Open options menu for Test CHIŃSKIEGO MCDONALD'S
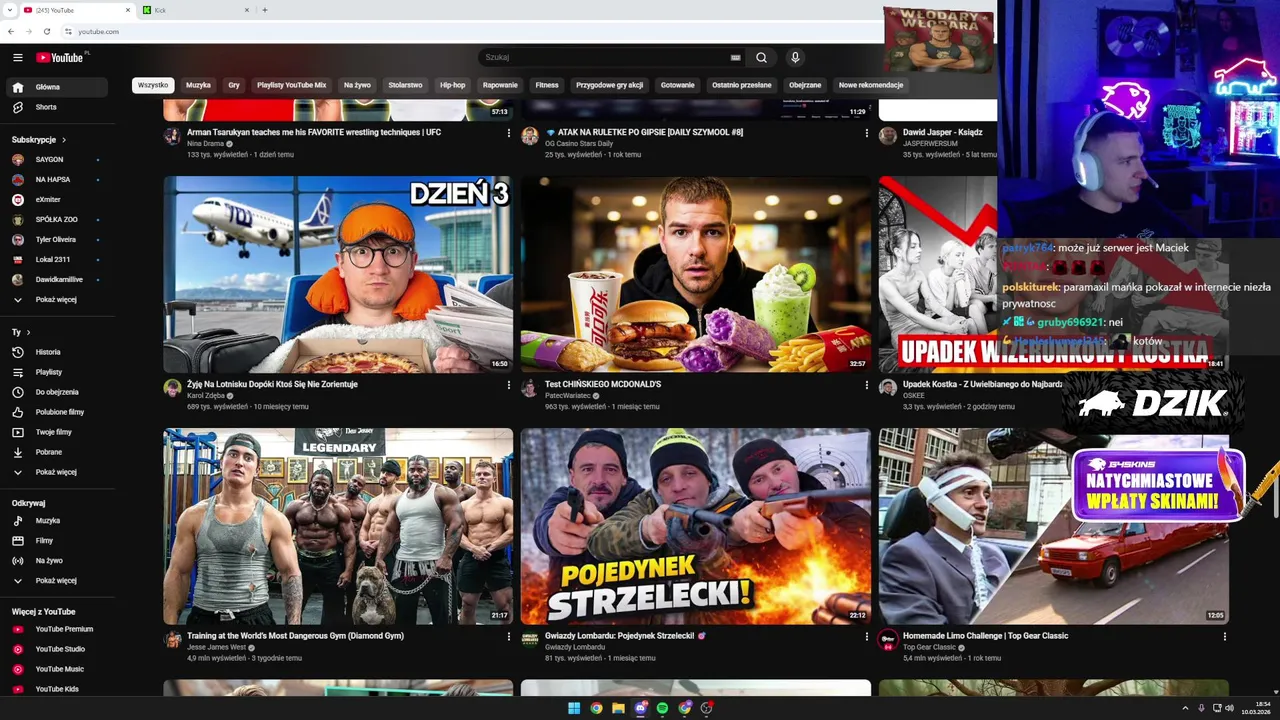This screenshot has width=1280, height=720. point(866,385)
